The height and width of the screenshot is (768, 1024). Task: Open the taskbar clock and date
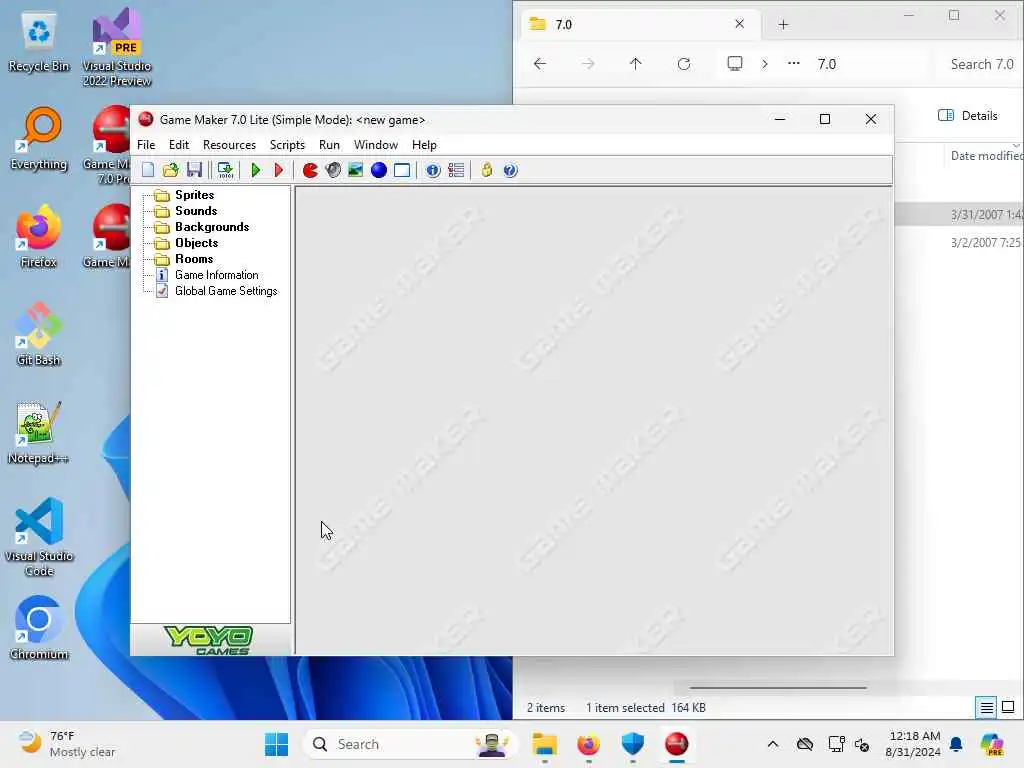(x=914, y=744)
